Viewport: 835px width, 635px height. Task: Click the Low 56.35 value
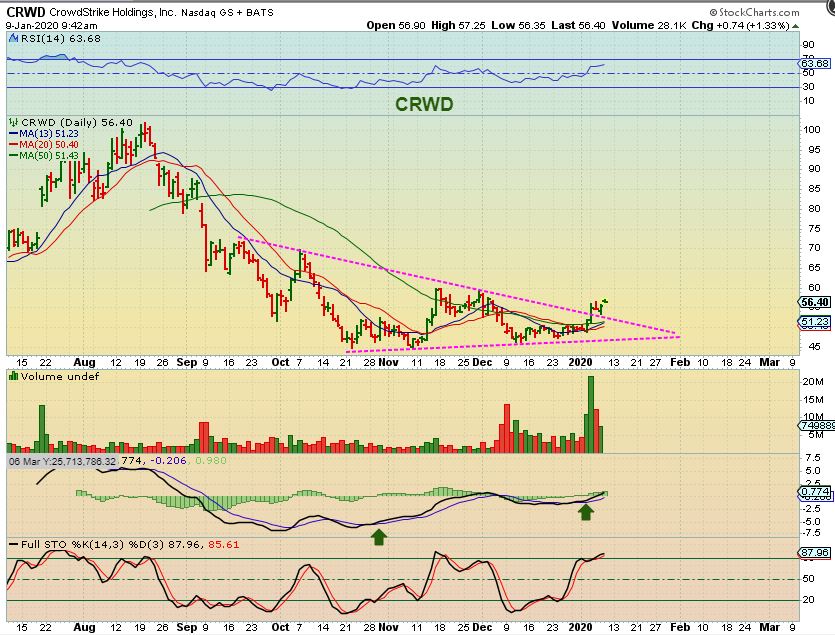click(x=518, y=25)
